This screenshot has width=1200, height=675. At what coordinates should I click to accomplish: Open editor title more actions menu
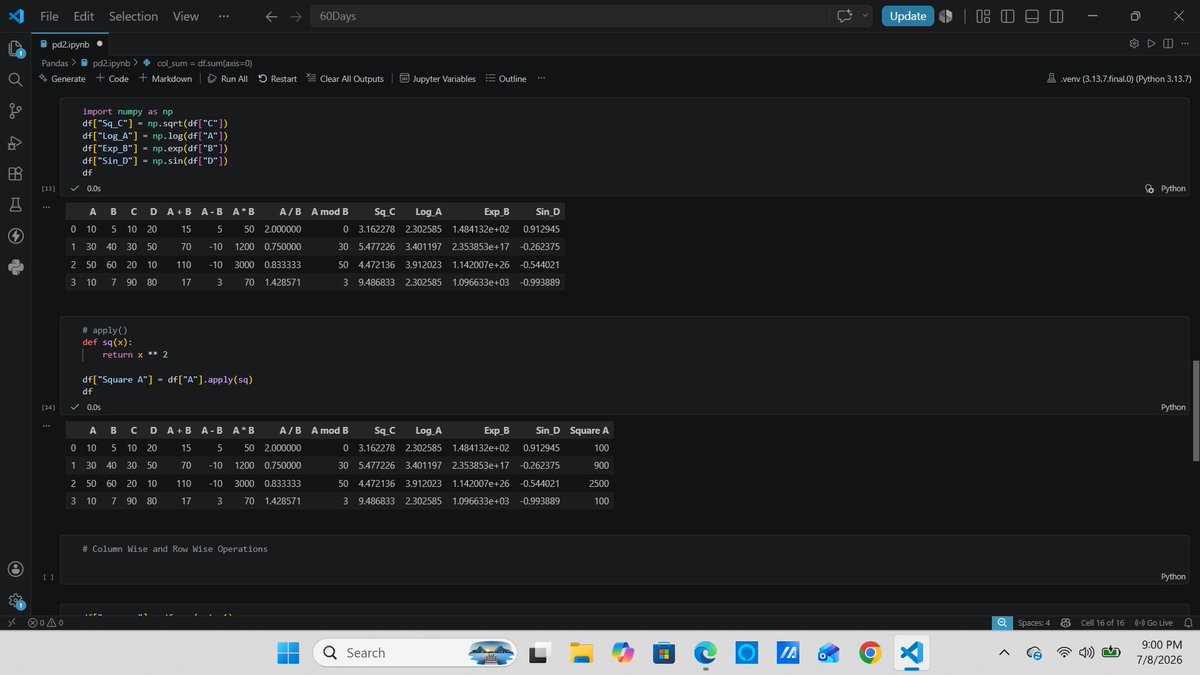(x=1185, y=45)
